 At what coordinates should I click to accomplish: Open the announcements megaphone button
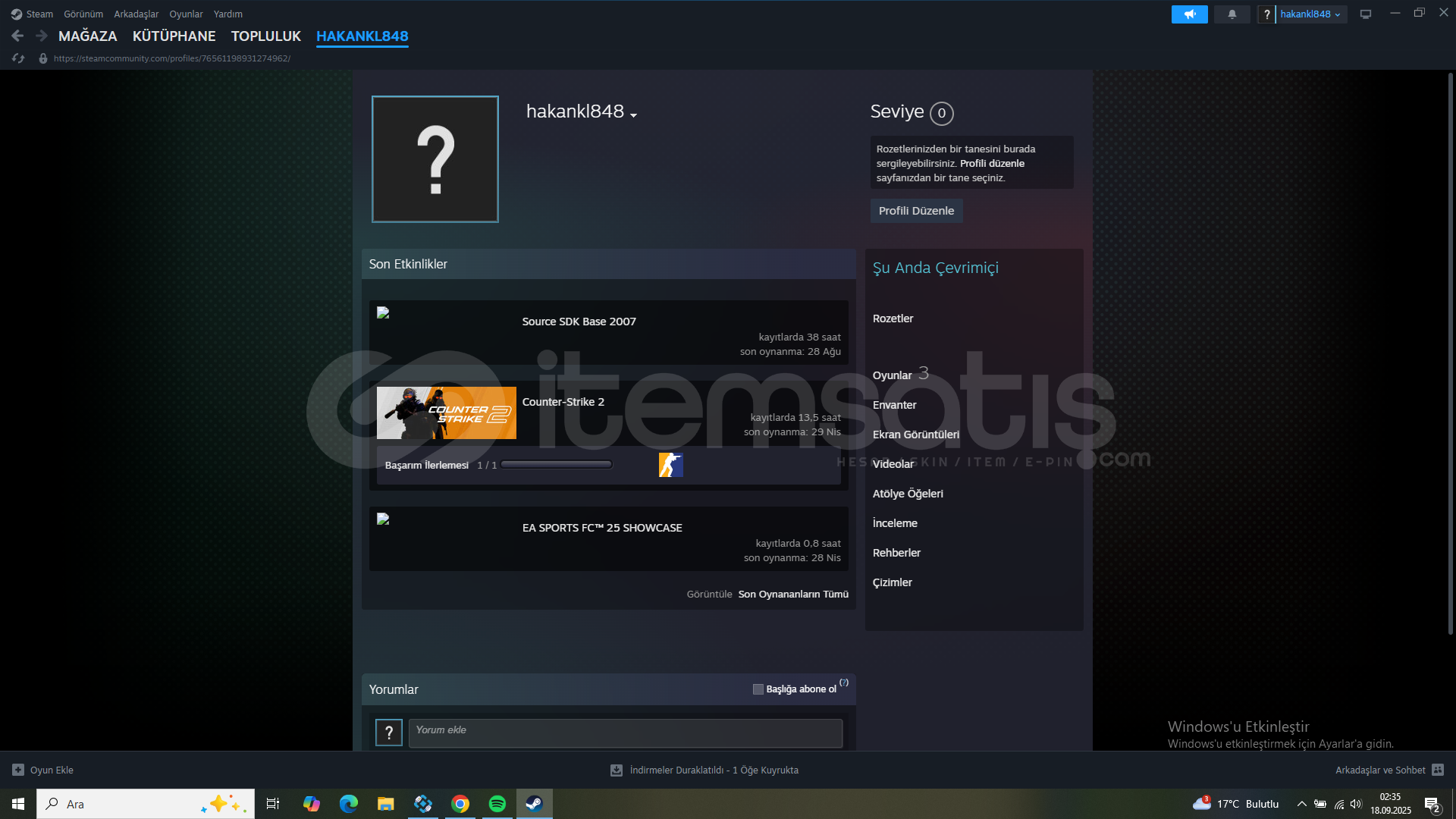[1189, 14]
